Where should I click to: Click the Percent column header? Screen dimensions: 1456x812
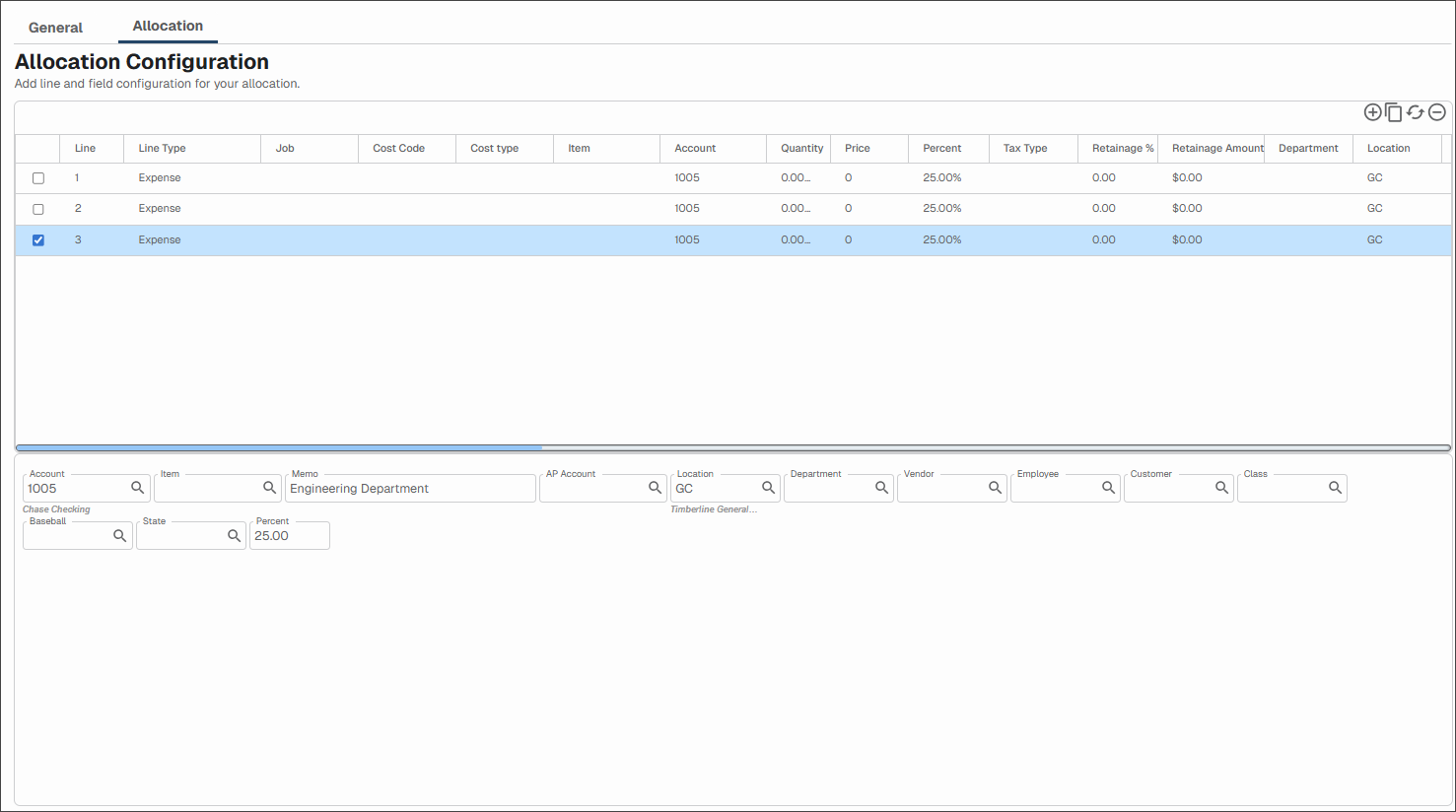[x=948, y=148]
